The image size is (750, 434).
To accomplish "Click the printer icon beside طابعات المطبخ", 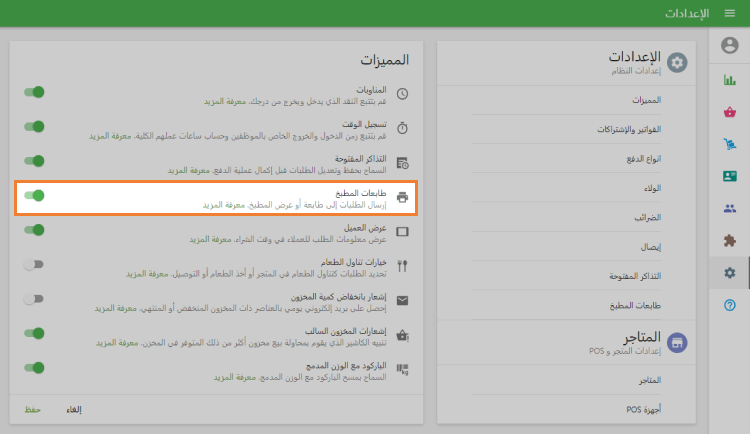I will click(x=402, y=197).
